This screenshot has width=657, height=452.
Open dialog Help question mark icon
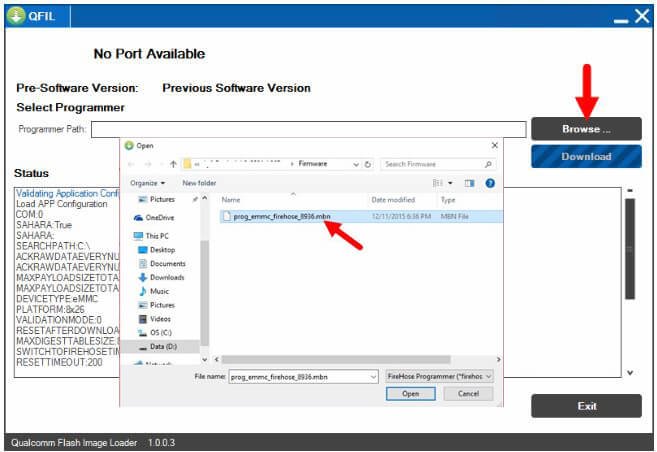pos(490,183)
